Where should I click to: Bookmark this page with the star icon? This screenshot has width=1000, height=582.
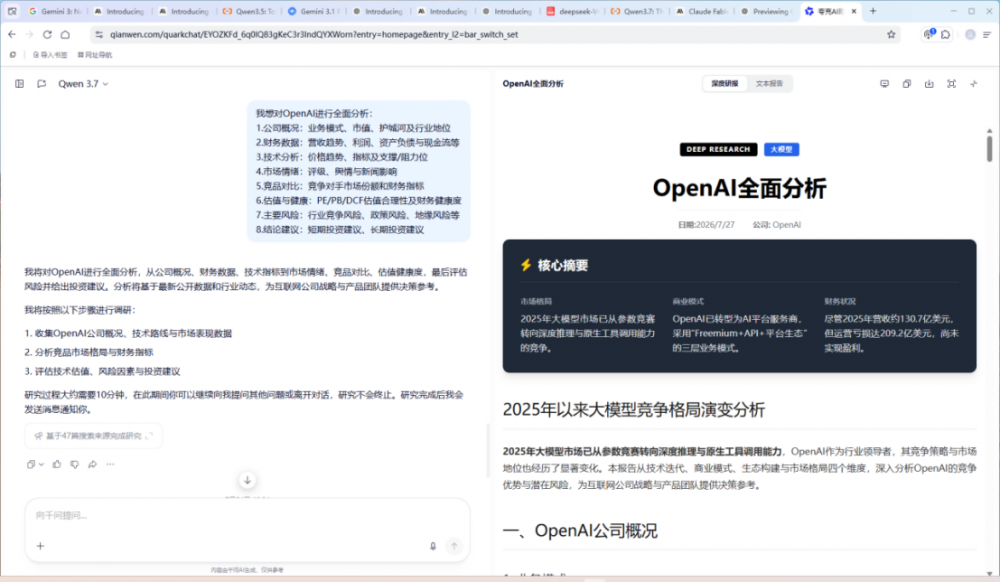tap(891, 34)
